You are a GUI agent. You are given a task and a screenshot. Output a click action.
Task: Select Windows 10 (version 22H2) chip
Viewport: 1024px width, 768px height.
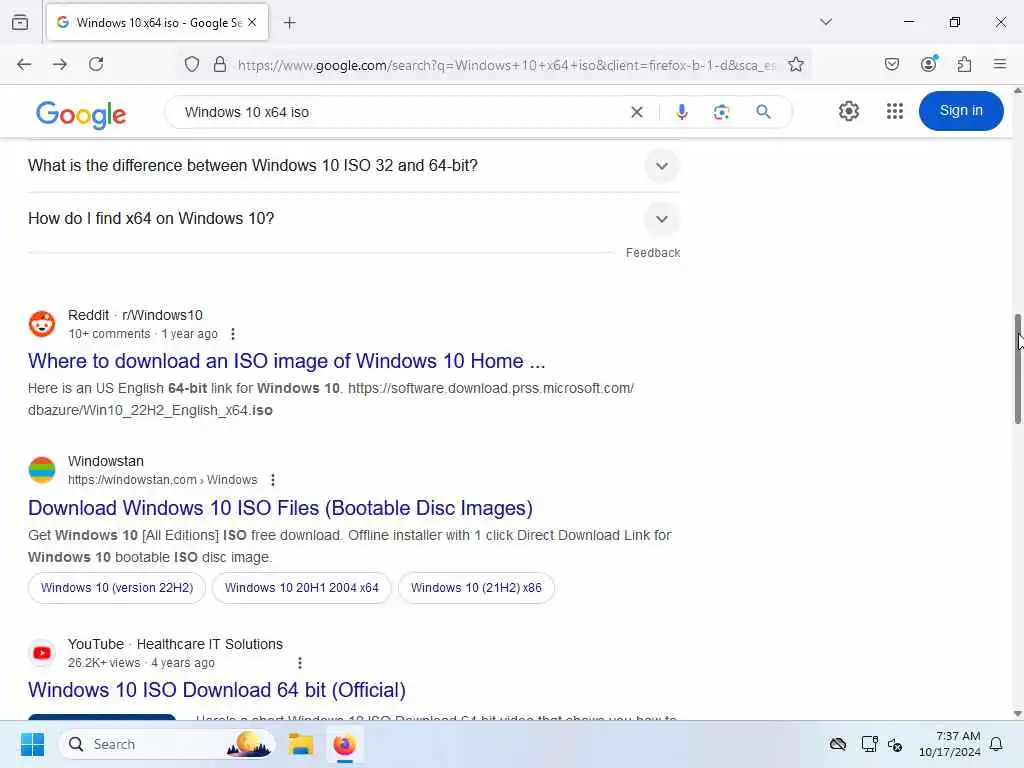(x=117, y=588)
